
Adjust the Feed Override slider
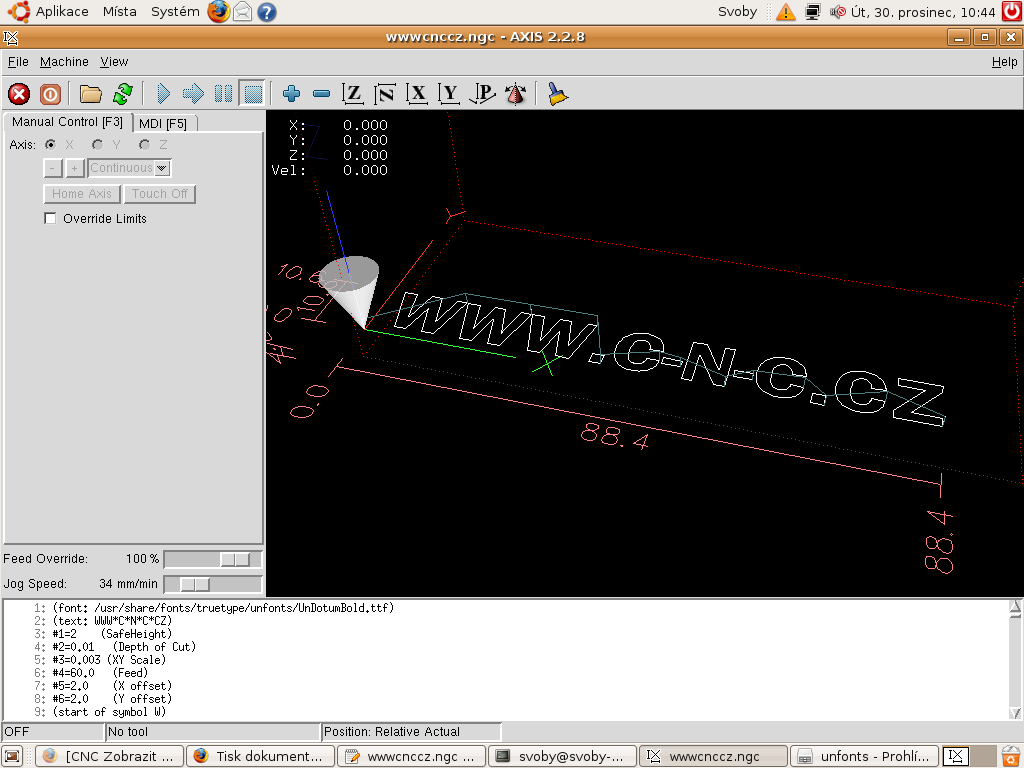point(236,559)
